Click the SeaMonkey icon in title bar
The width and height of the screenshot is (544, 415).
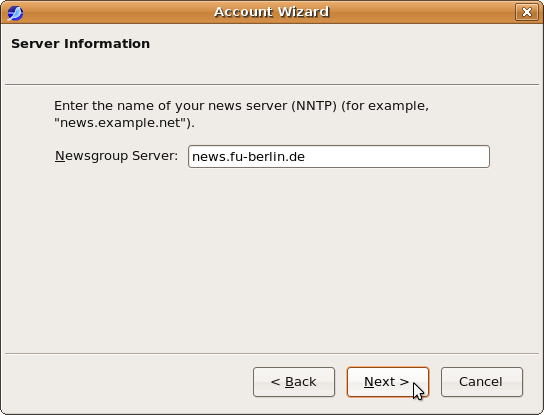coord(15,13)
